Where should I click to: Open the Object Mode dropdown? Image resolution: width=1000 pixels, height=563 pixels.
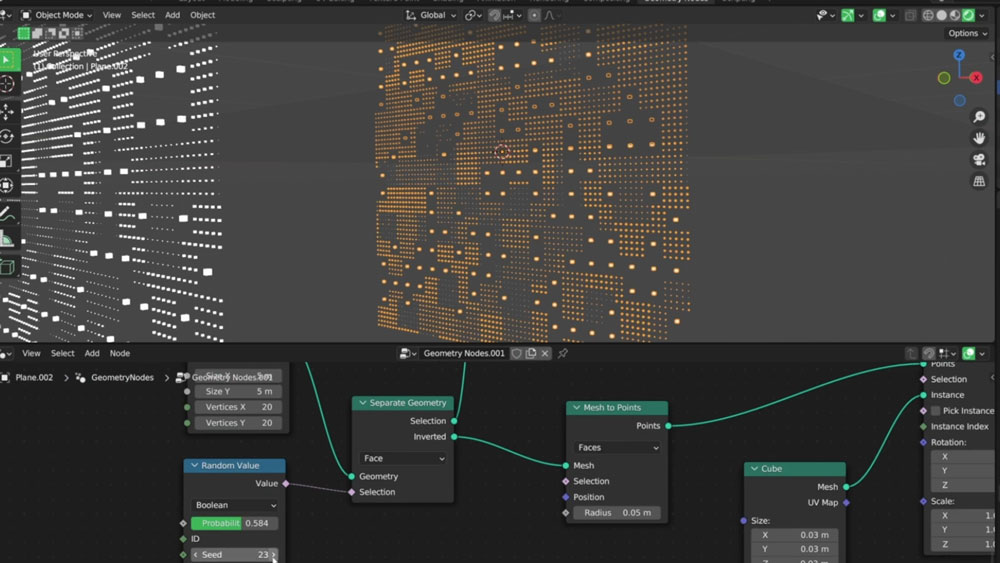57,15
